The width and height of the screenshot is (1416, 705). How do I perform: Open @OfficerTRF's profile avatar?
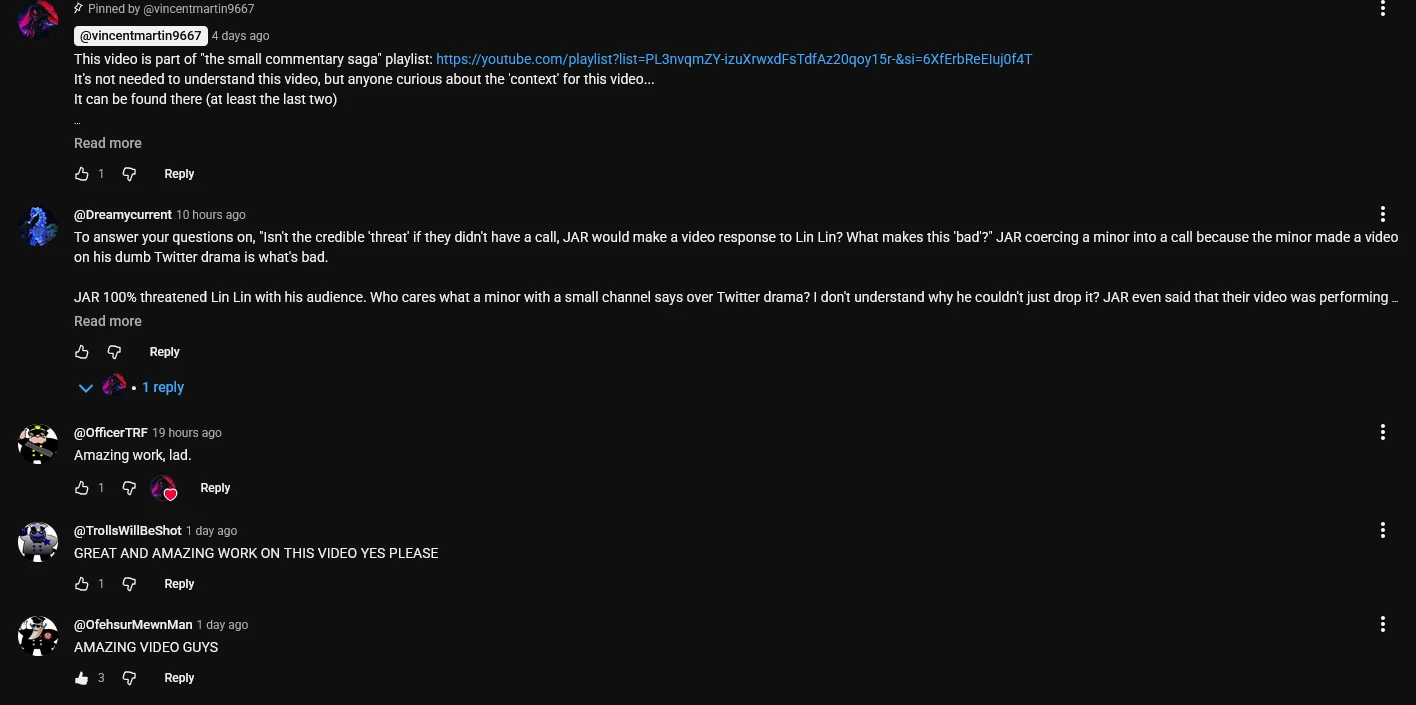click(38, 443)
